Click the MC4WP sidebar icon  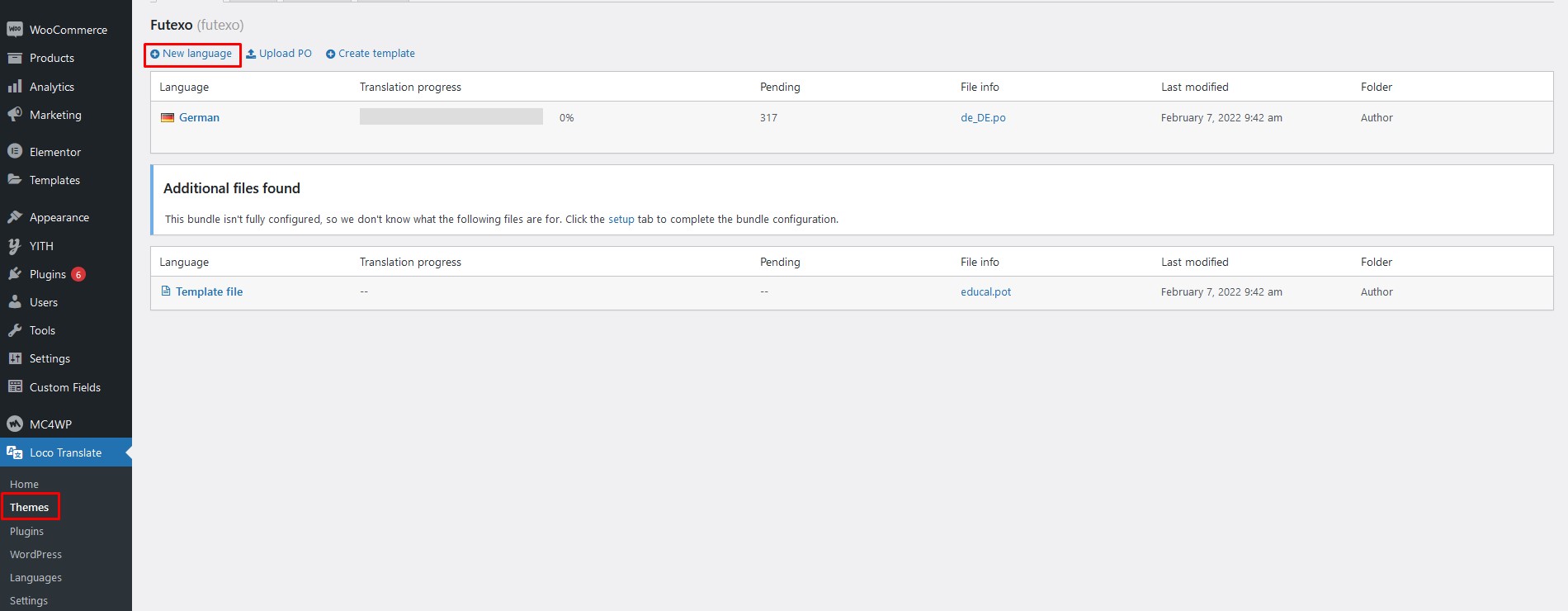[x=14, y=424]
